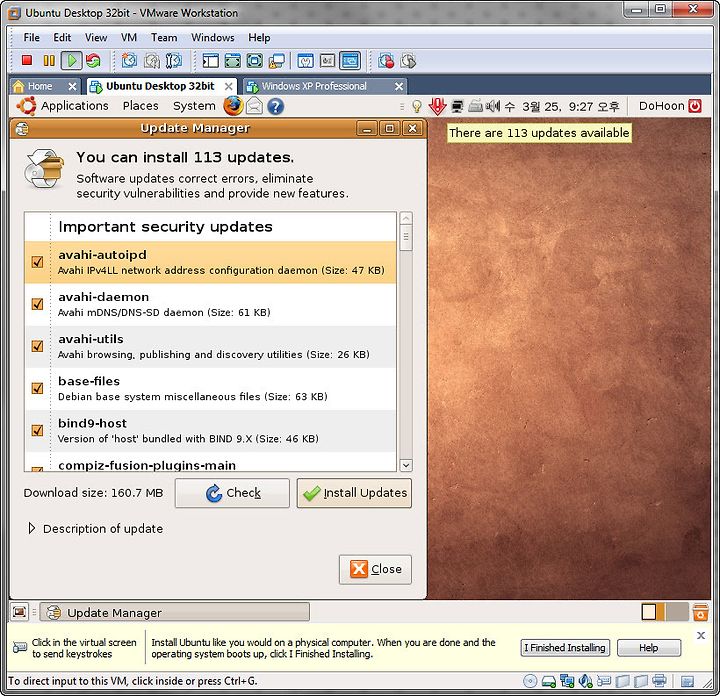The width and height of the screenshot is (720, 696).
Task: Open the Evolution mail envelope icon
Action: (254, 106)
